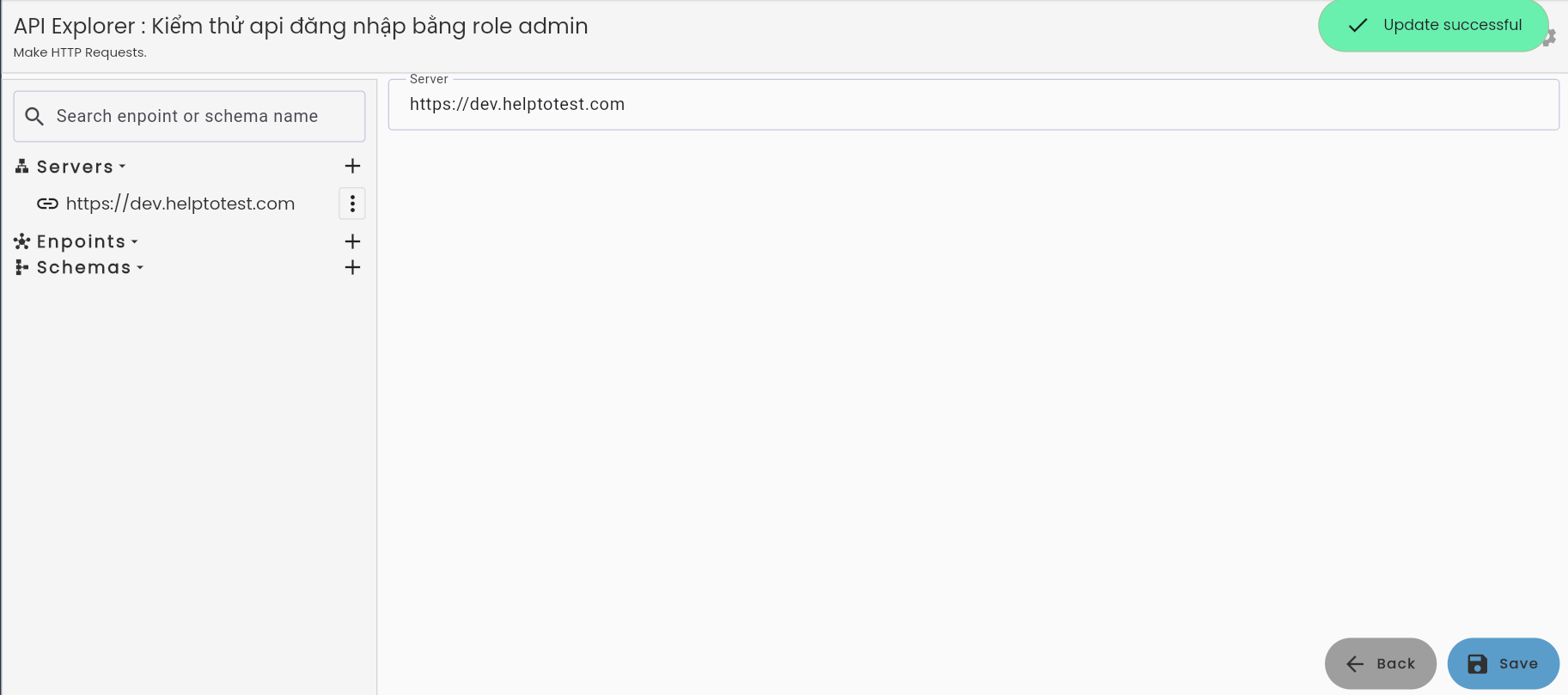Screen dimensions: 1568x695
Task: Collapse the Servers section caret
Action: 122,167
